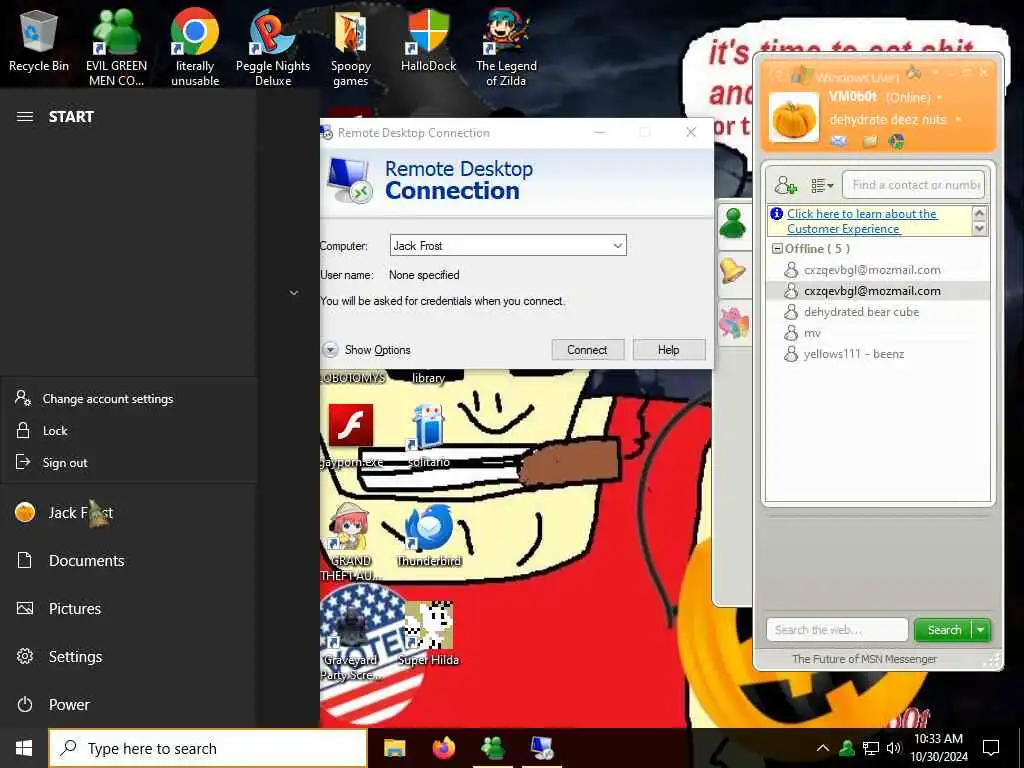Click the green buddy tab beside Messenger

tap(733, 224)
